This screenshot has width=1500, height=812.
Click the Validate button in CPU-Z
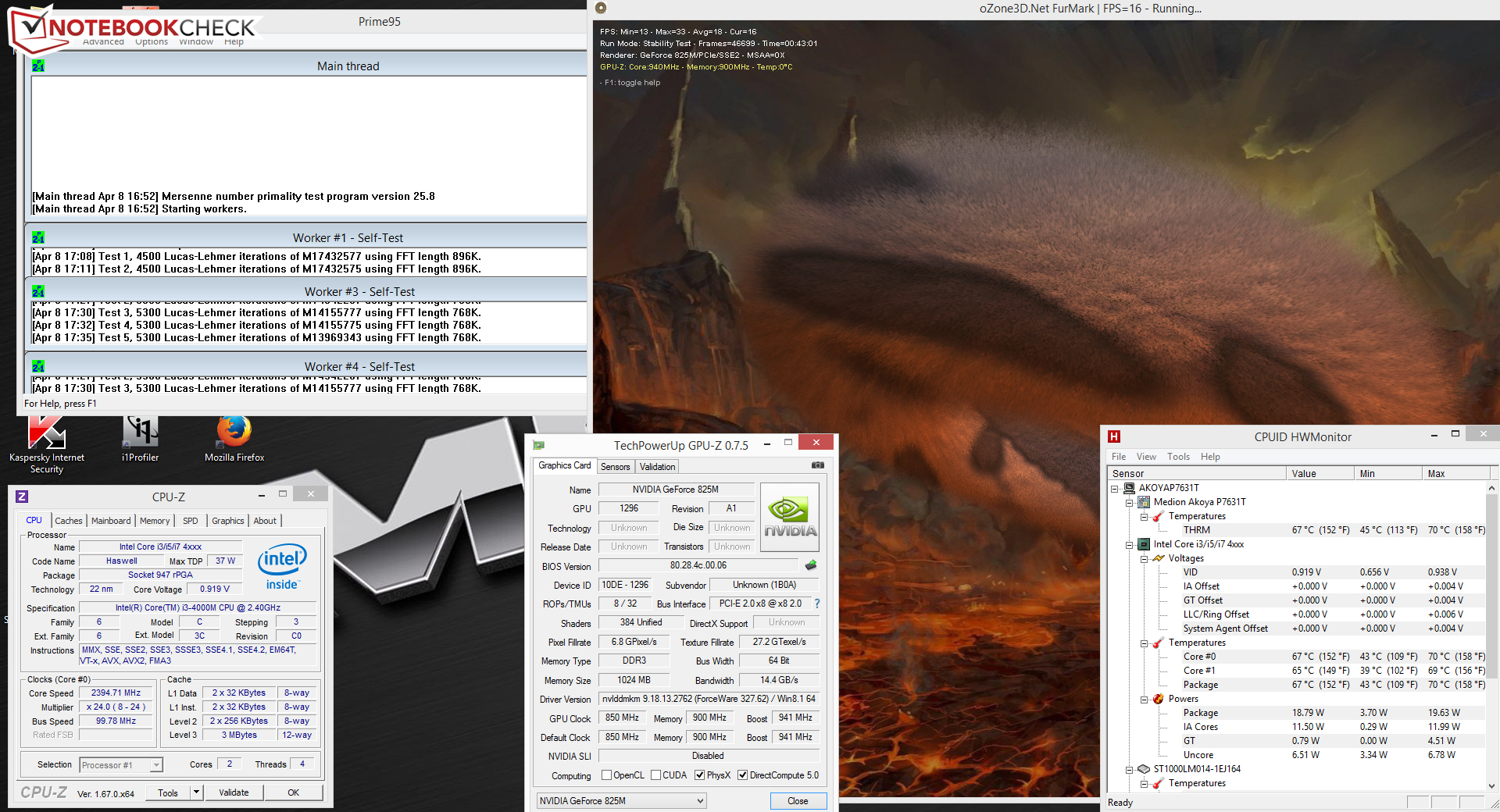click(234, 792)
